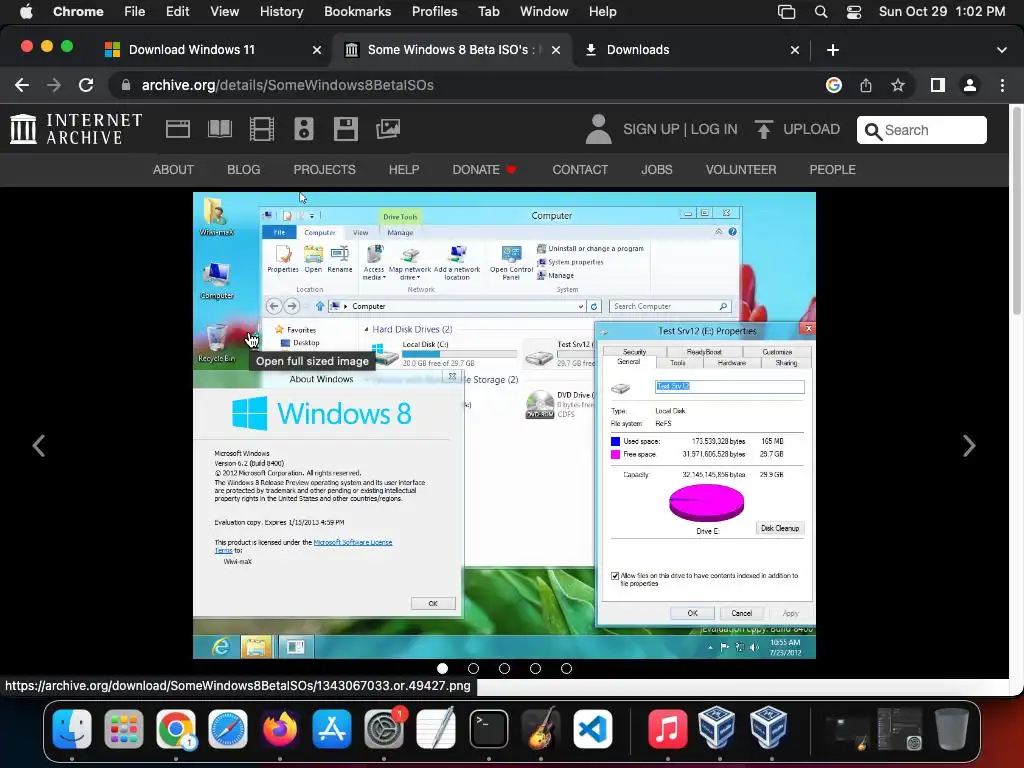Image resolution: width=1024 pixels, height=768 pixels.
Task: Click the browser forward arrow
Action: 54,85
